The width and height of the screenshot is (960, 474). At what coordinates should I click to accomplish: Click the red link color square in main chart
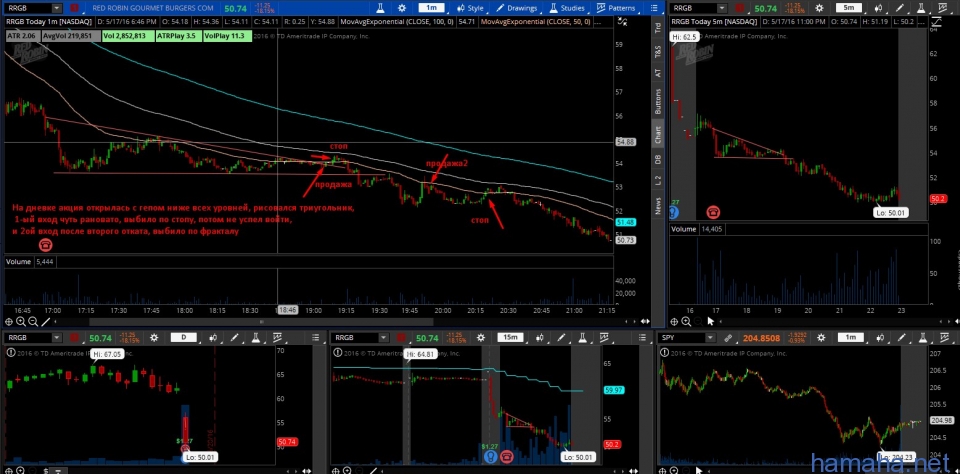tap(75, 8)
